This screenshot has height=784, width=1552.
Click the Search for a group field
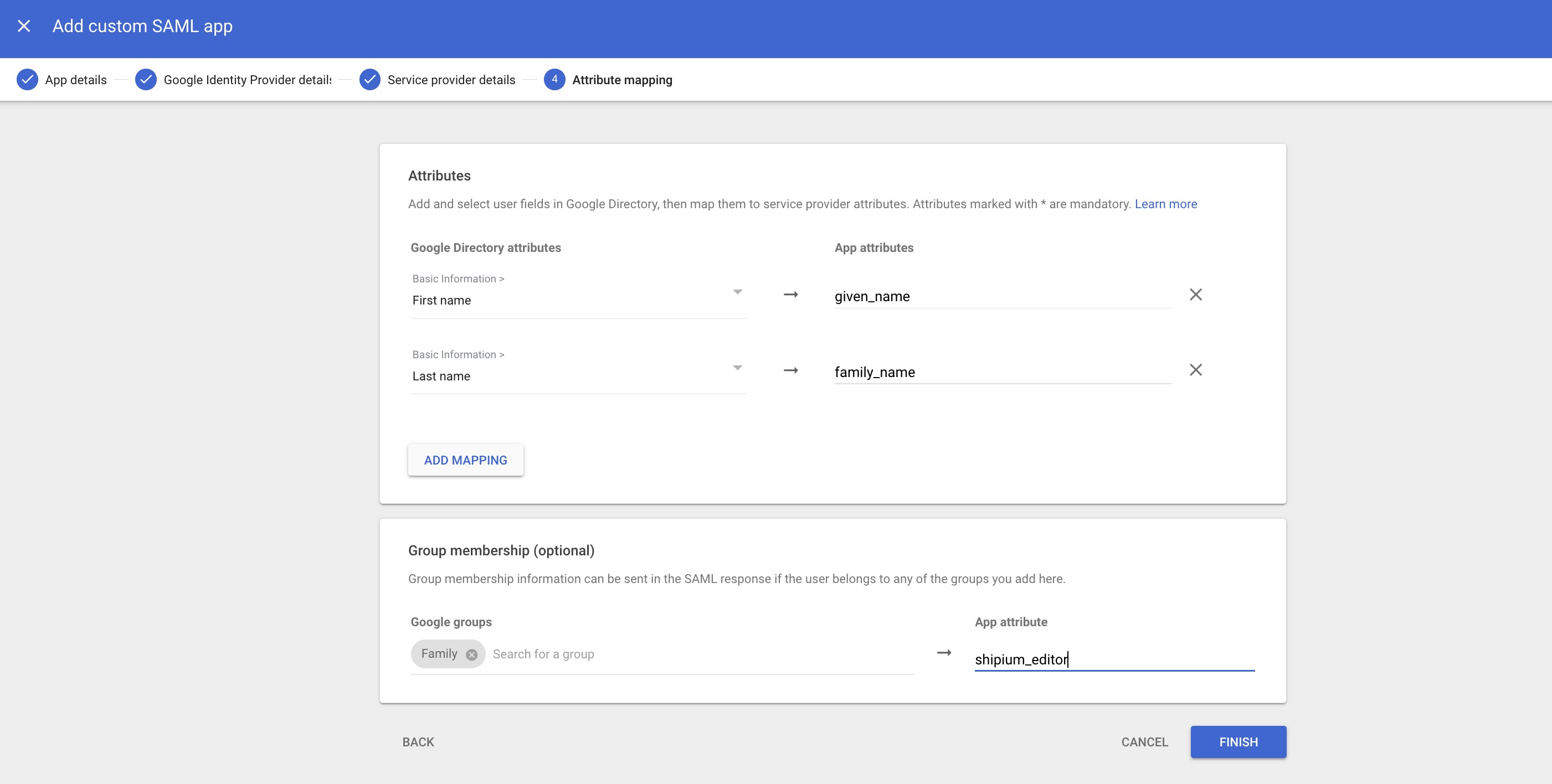(699, 654)
